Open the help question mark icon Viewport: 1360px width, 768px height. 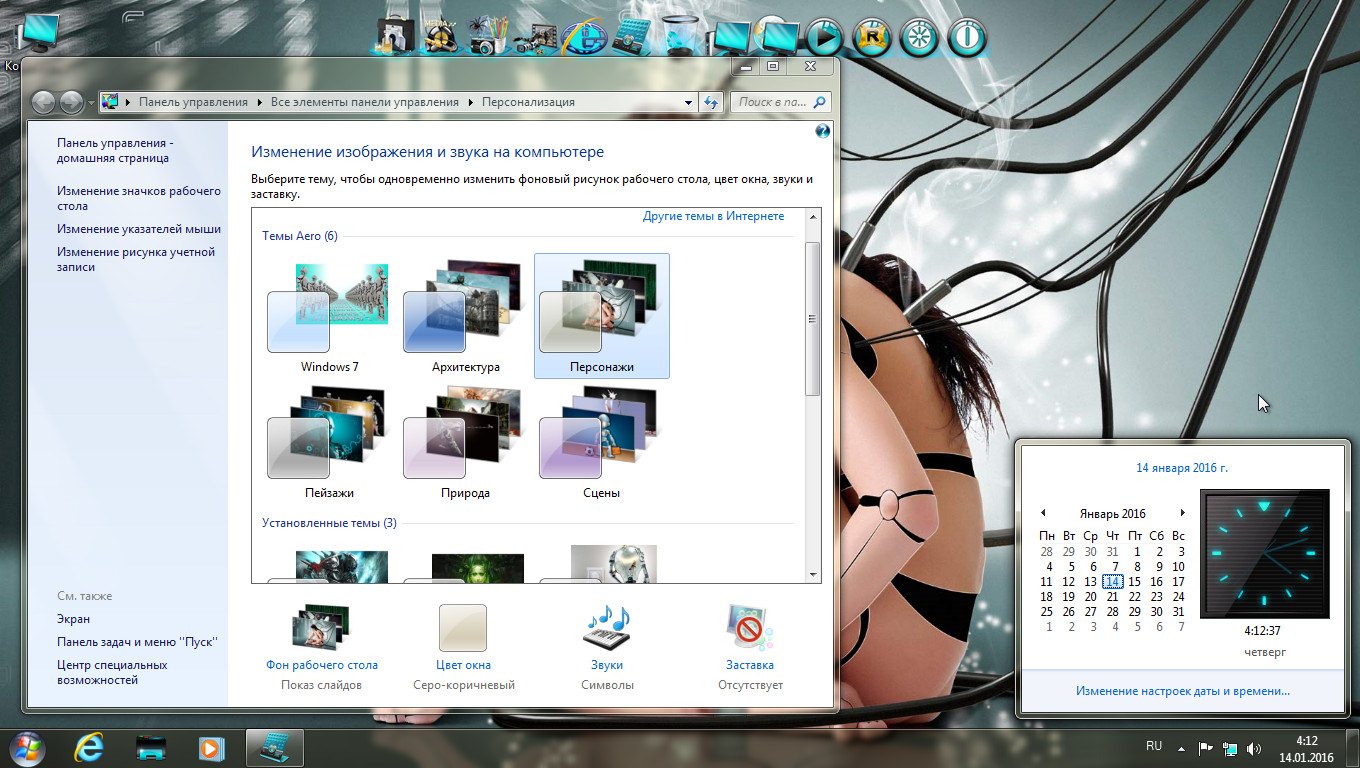pos(822,131)
